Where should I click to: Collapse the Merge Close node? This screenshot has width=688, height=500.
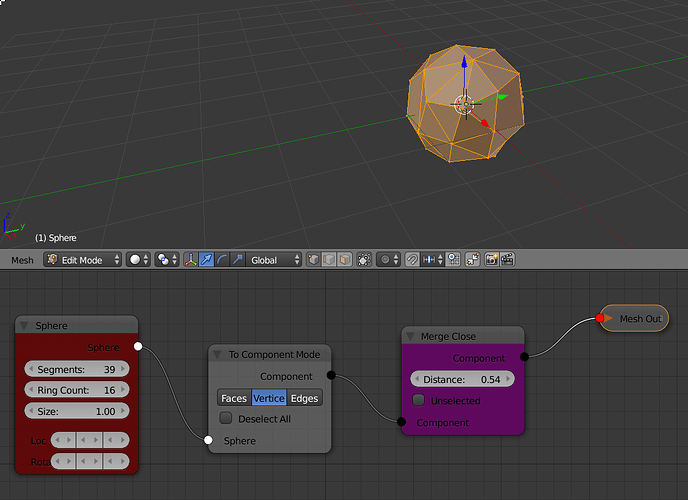[410, 336]
